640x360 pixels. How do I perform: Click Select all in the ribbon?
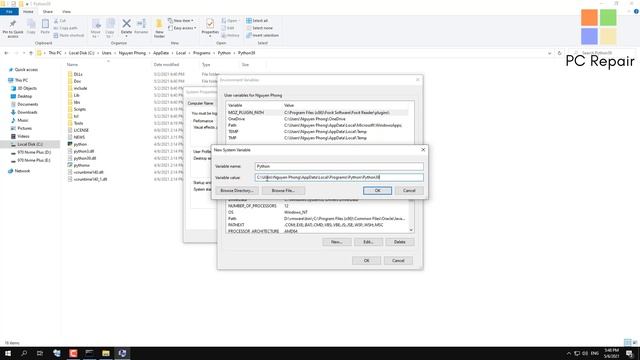click(x=257, y=20)
